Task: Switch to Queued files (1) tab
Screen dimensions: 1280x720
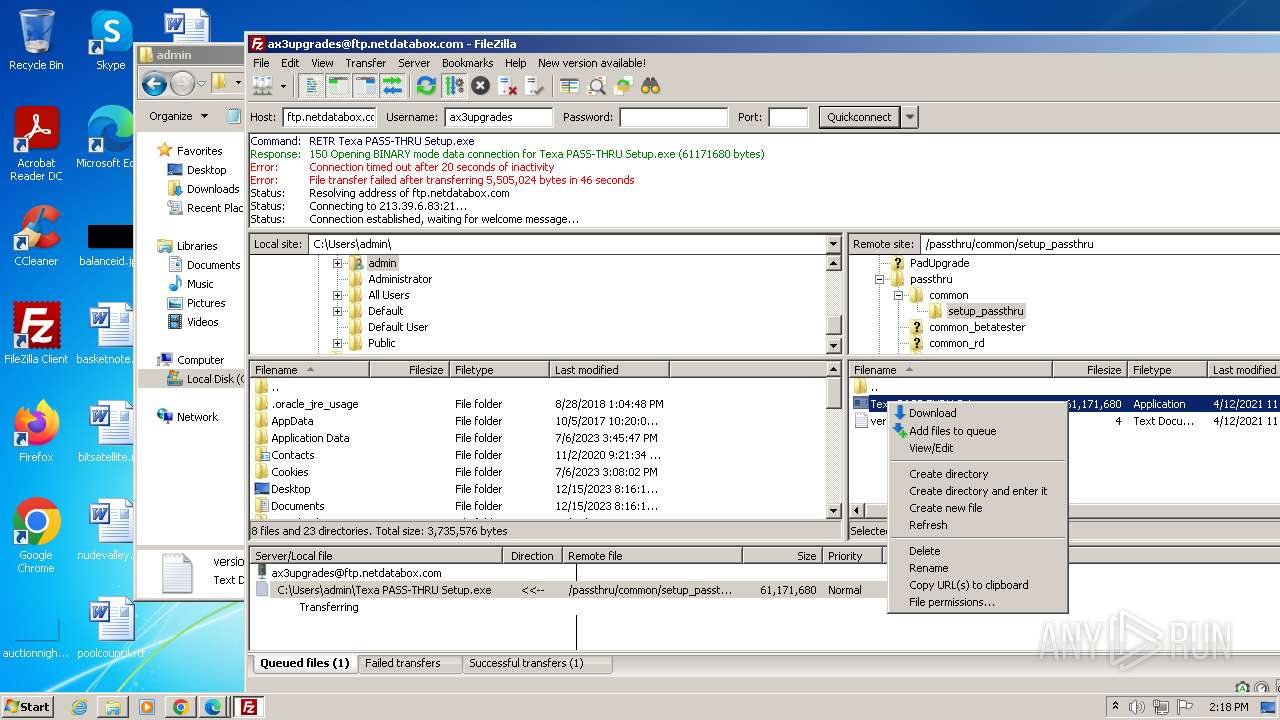Action: point(304,663)
